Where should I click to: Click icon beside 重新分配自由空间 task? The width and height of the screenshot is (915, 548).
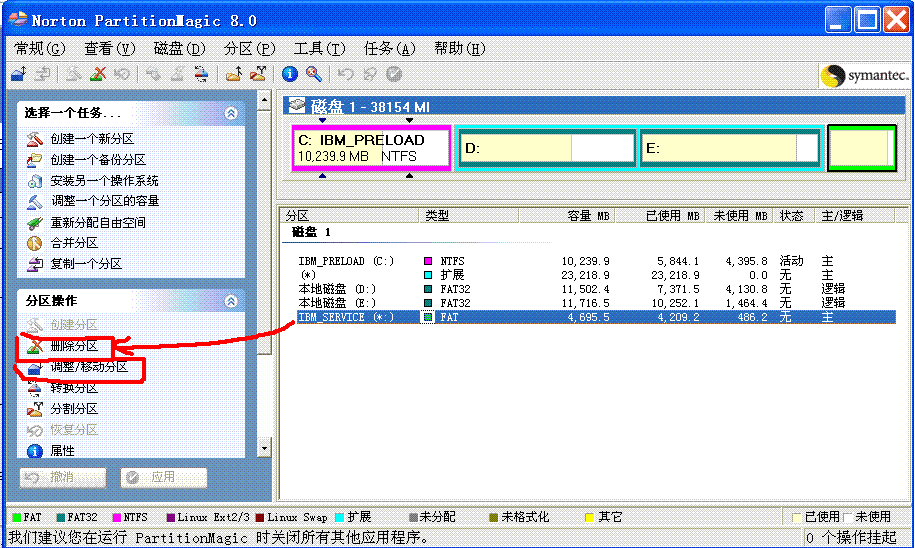(x=34, y=222)
